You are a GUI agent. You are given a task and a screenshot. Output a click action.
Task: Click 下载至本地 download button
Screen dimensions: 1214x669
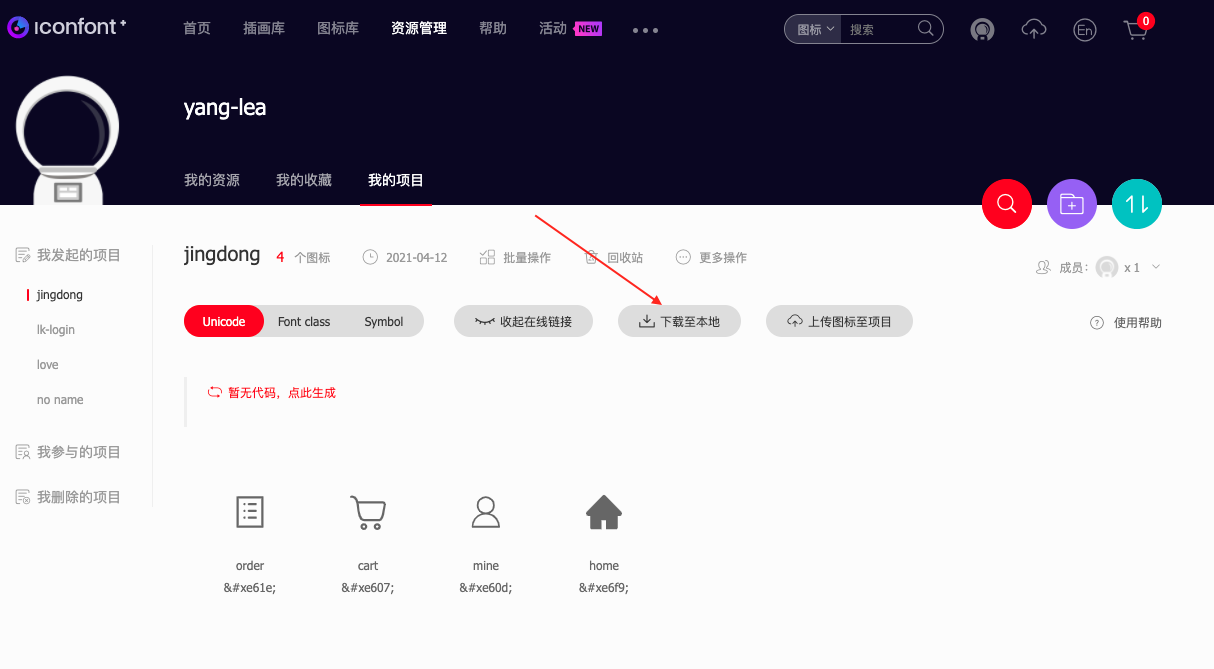coord(679,321)
